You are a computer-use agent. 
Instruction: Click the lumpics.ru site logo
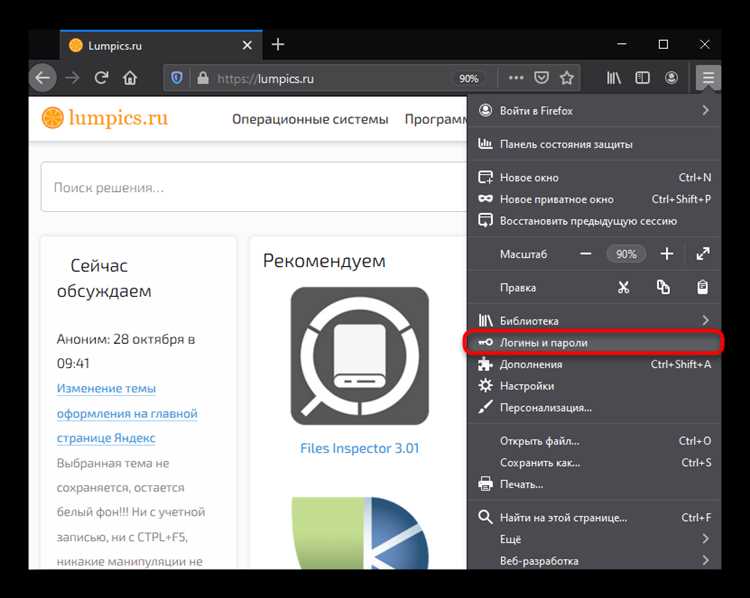coord(105,118)
